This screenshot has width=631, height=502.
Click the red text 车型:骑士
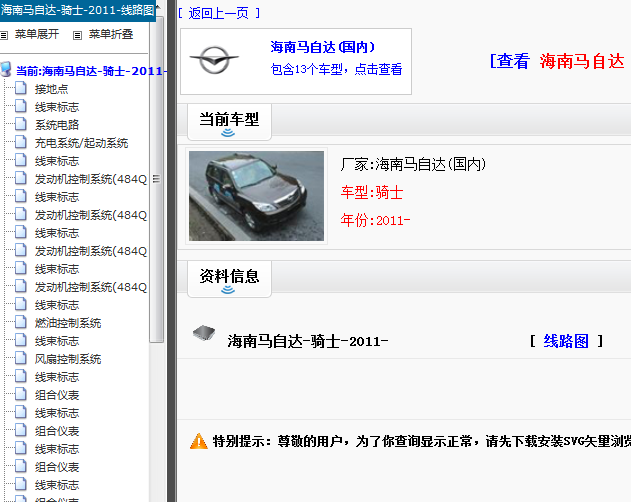click(x=372, y=192)
